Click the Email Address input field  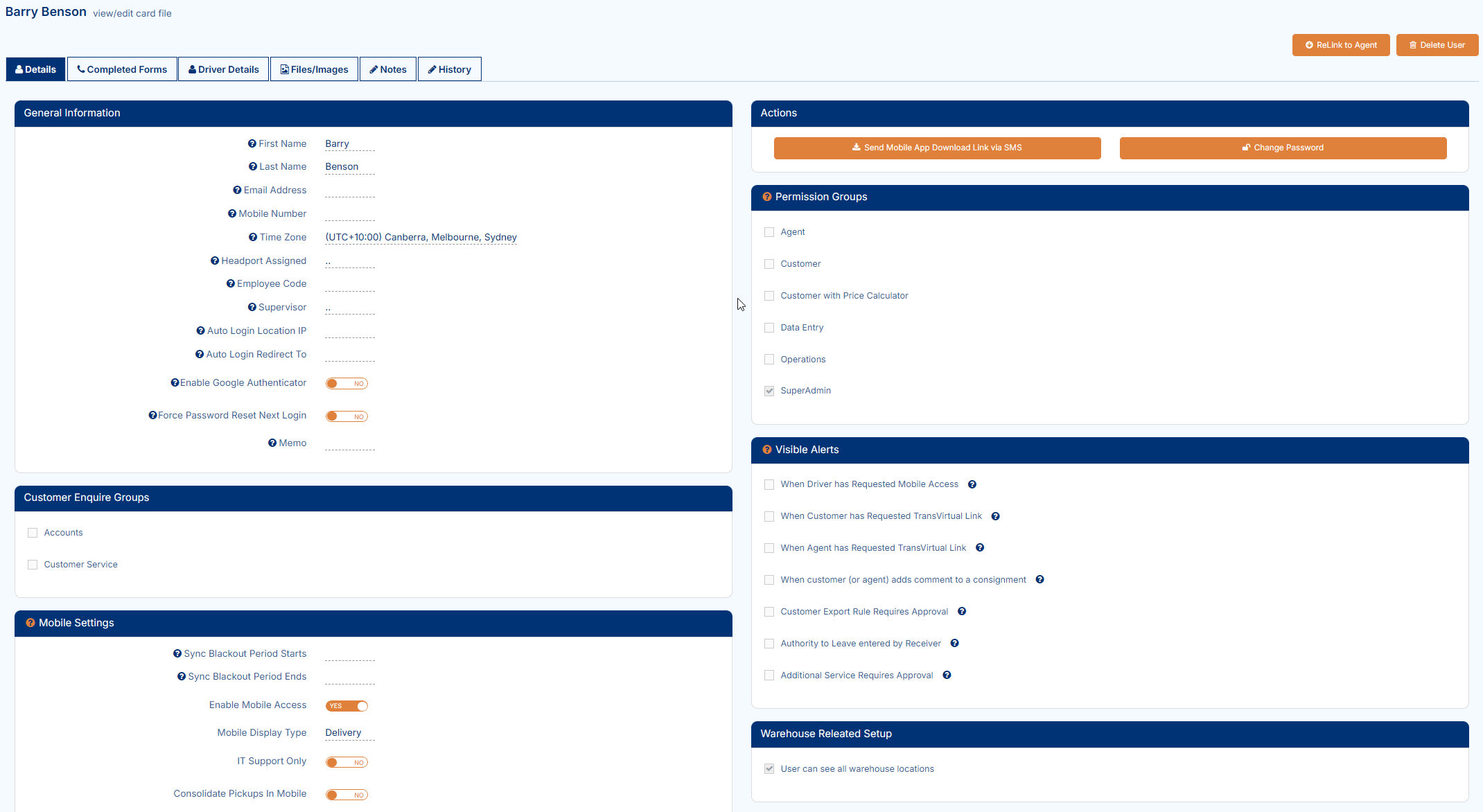pyautogui.click(x=349, y=191)
